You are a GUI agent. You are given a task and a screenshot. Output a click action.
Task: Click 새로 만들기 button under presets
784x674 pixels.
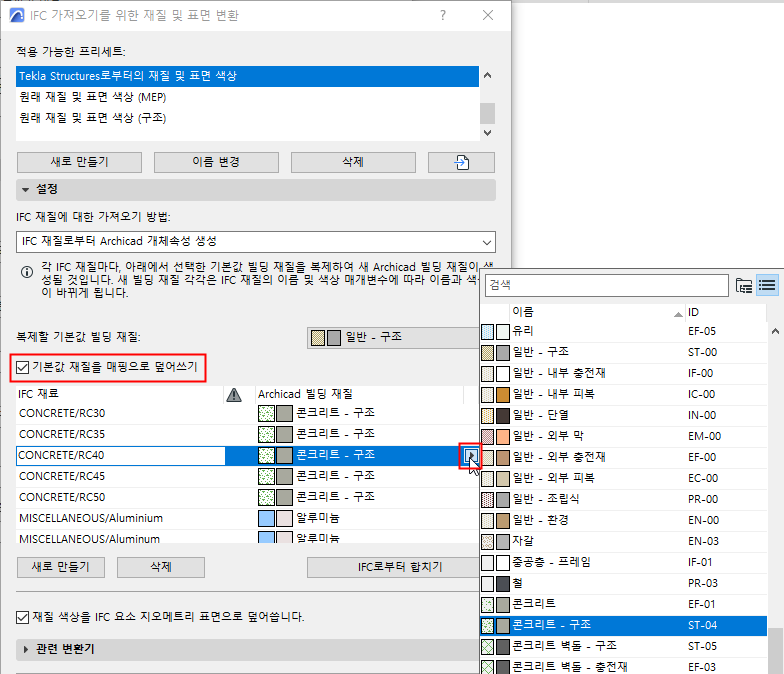pos(80,162)
